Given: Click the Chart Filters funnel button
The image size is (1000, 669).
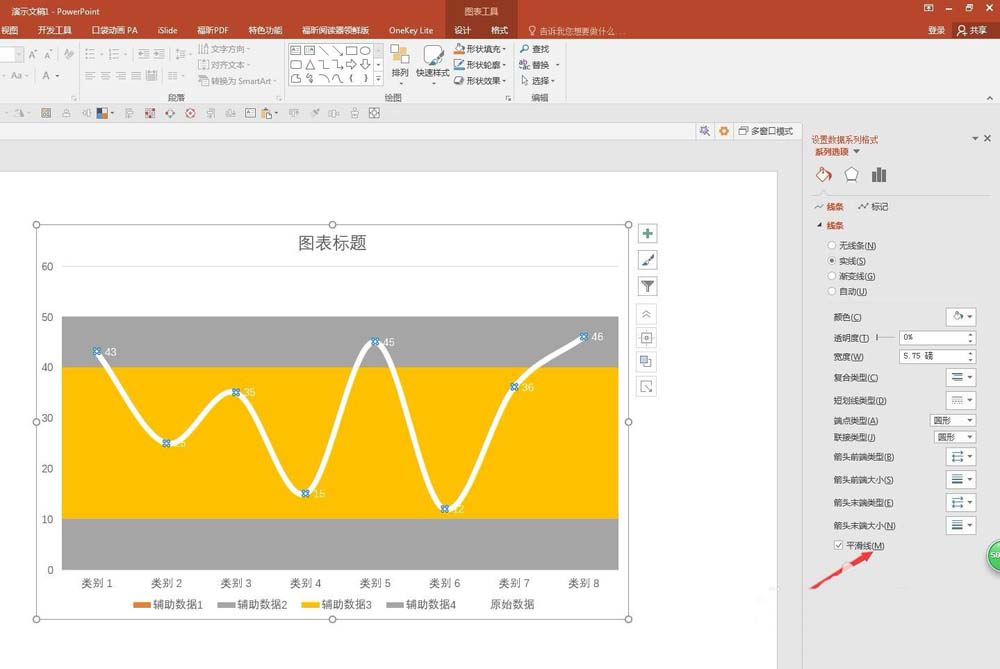Looking at the screenshot, I should tap(647, 286).
